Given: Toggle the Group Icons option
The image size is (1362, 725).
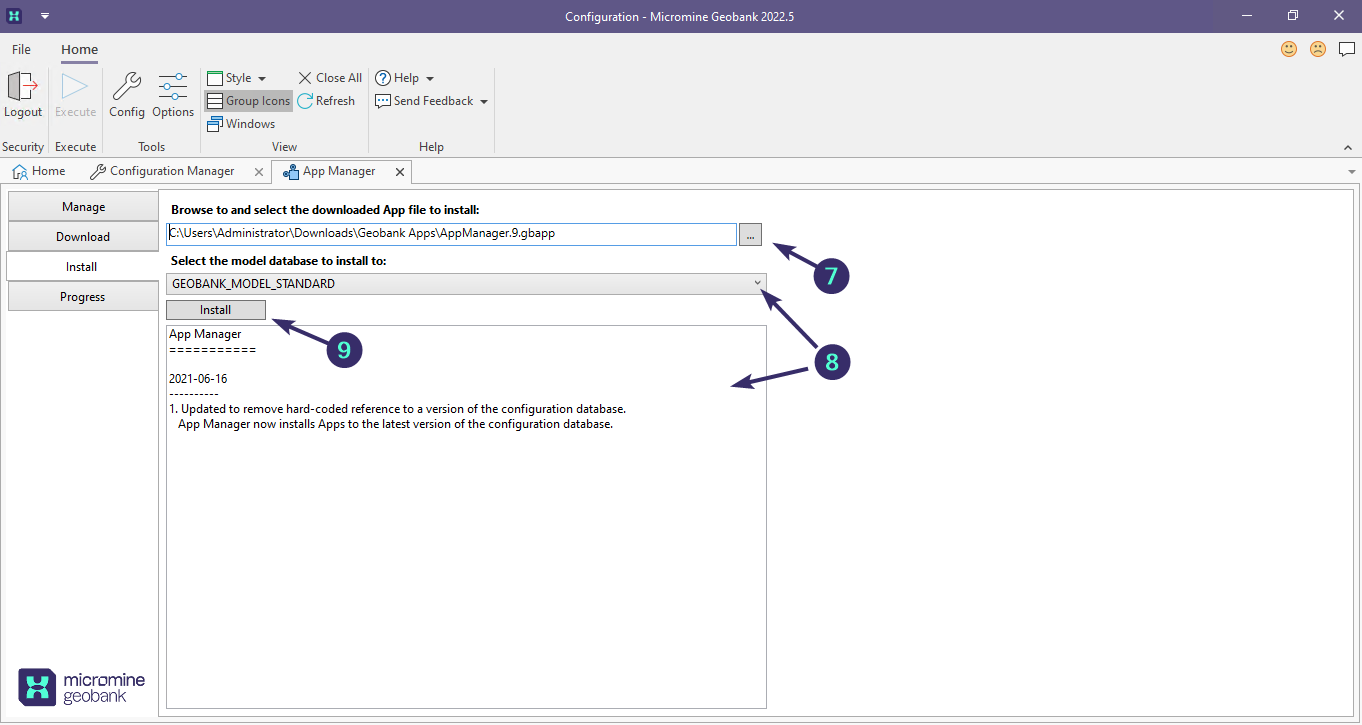Looking at the screenshot, I should (x=248, y=101).
